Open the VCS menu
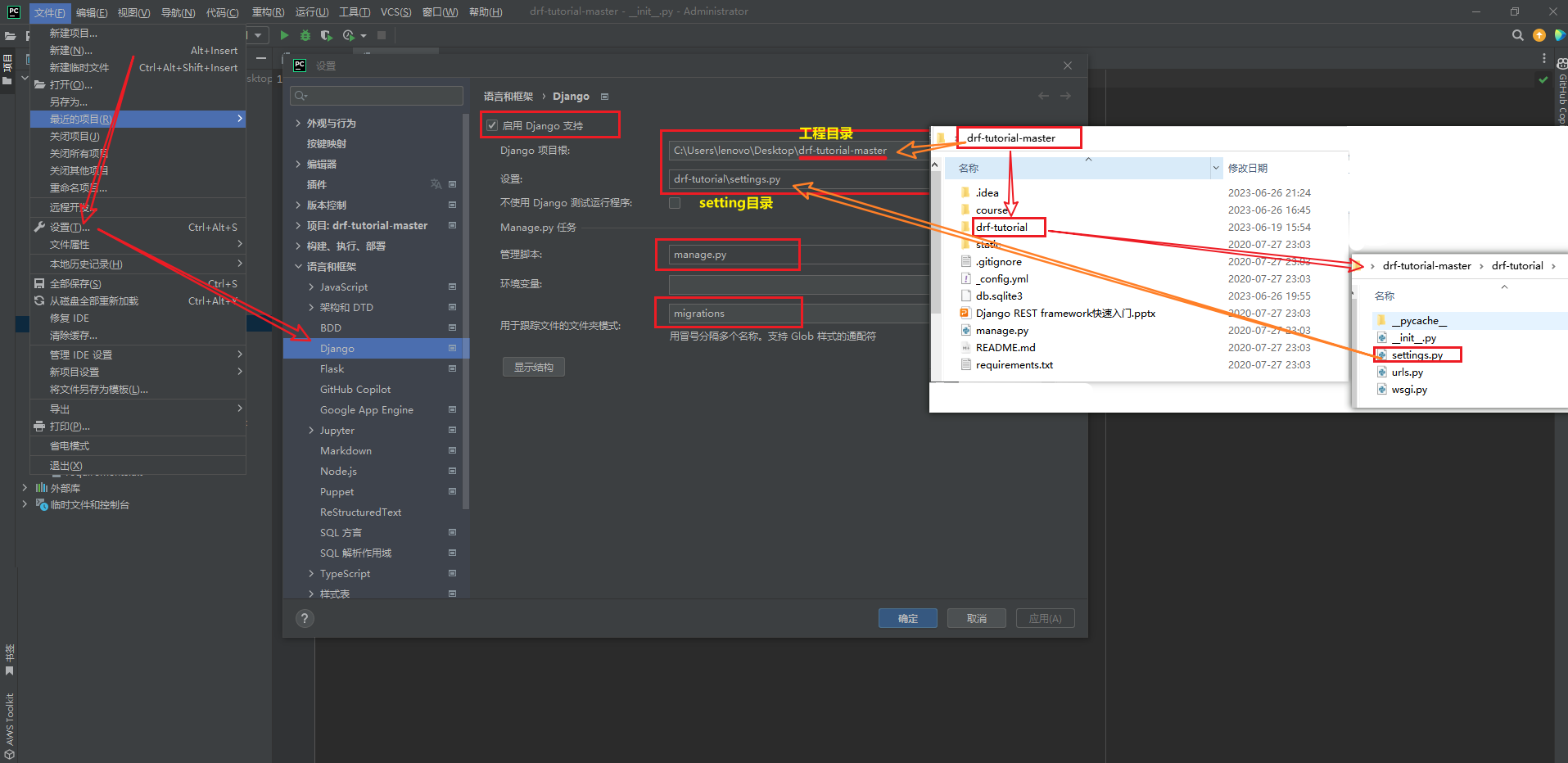The image size is (1568, 763). [396, 12]
